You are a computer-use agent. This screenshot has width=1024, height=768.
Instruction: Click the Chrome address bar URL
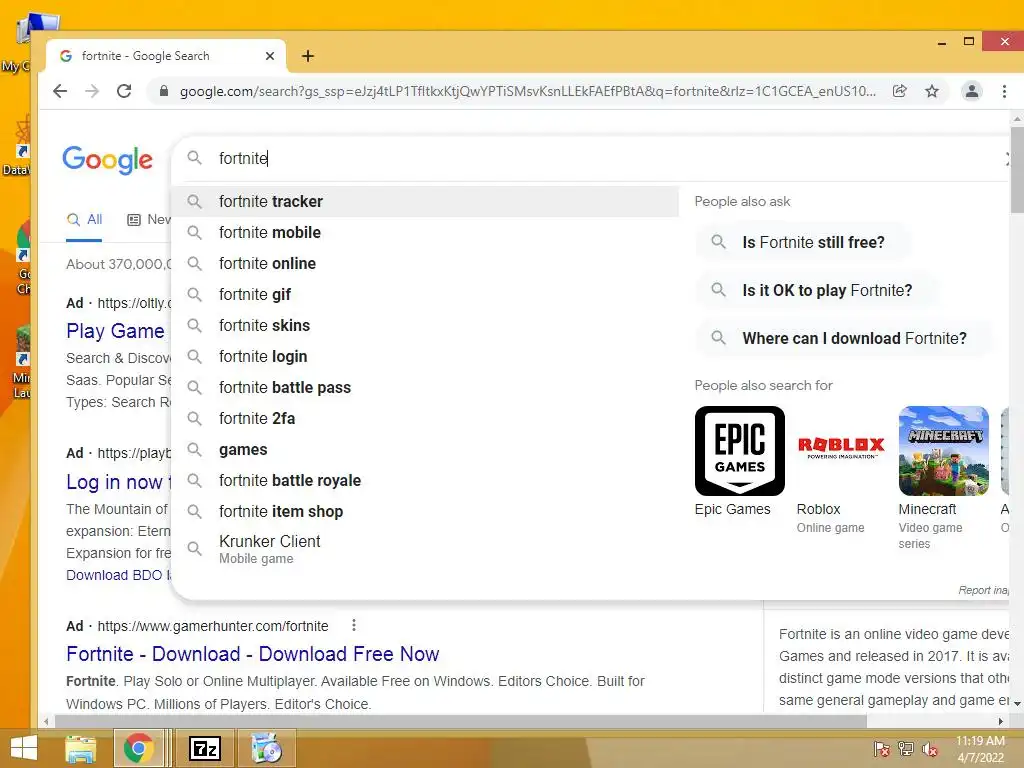[528, 91]
